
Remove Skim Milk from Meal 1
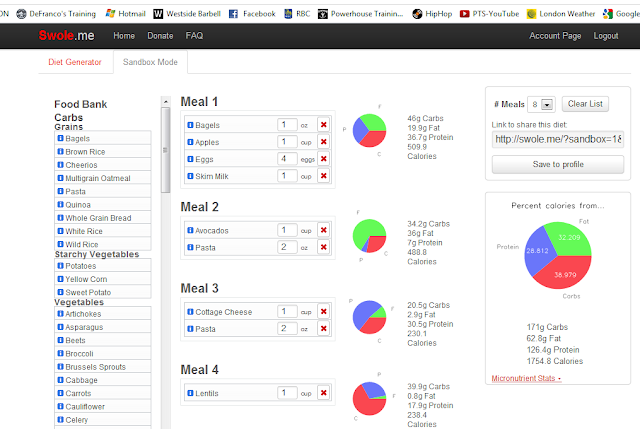324,176
